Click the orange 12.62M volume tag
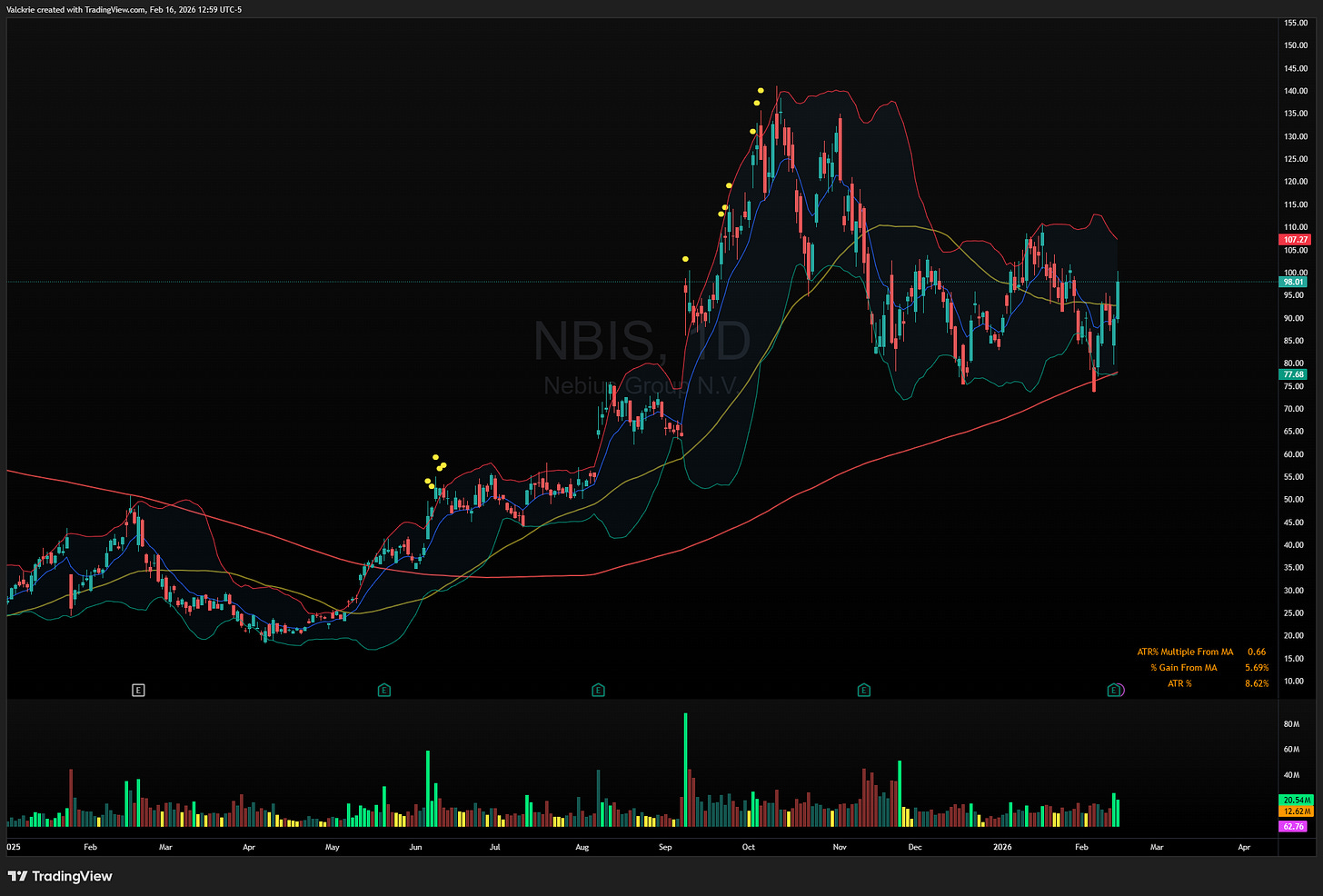The width and height of the screenshot is (1323, 896). (x=1296, y=811)
